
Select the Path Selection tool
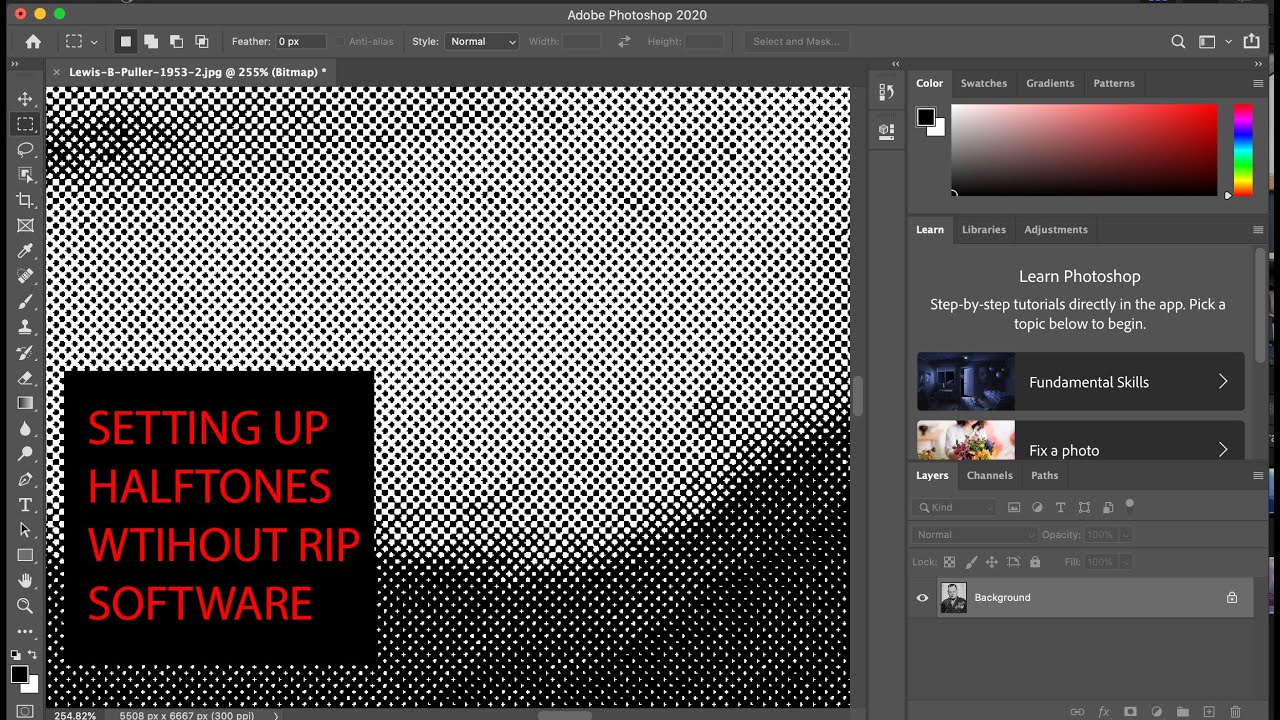[x=25, y=530]
